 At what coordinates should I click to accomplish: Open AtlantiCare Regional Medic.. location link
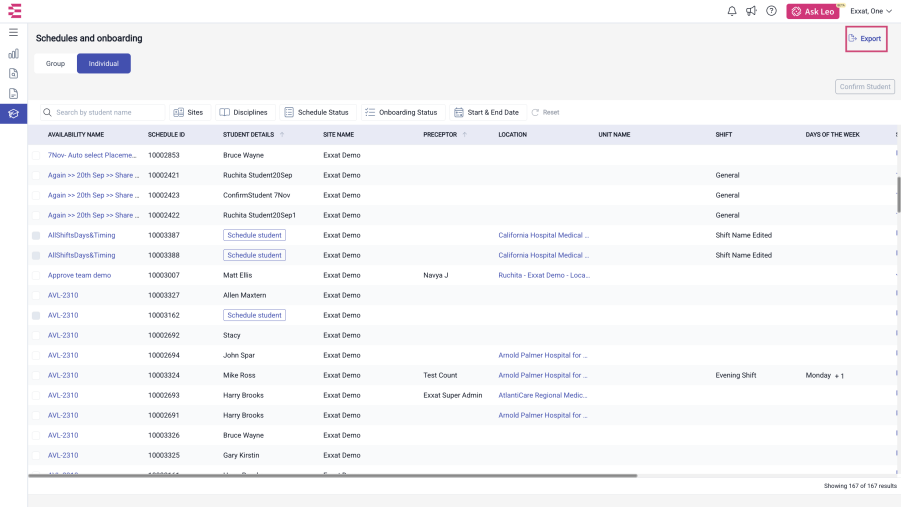542,395
